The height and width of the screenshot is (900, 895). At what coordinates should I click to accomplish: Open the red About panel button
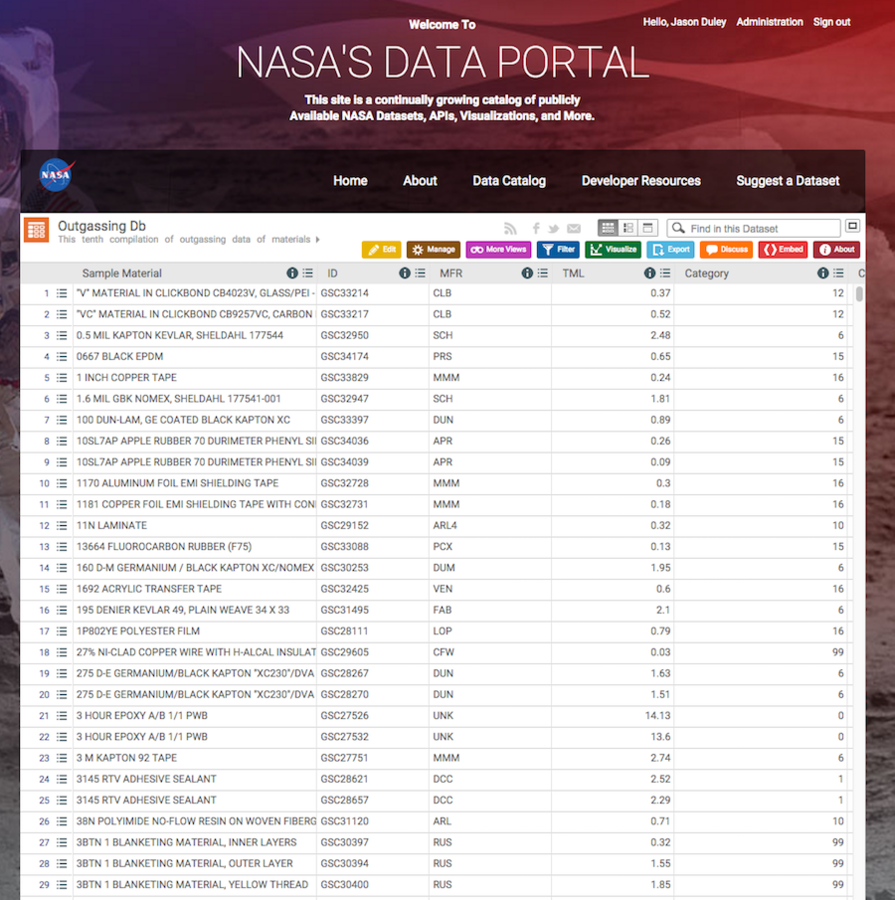pyautogui.click(x=836, y=250)
